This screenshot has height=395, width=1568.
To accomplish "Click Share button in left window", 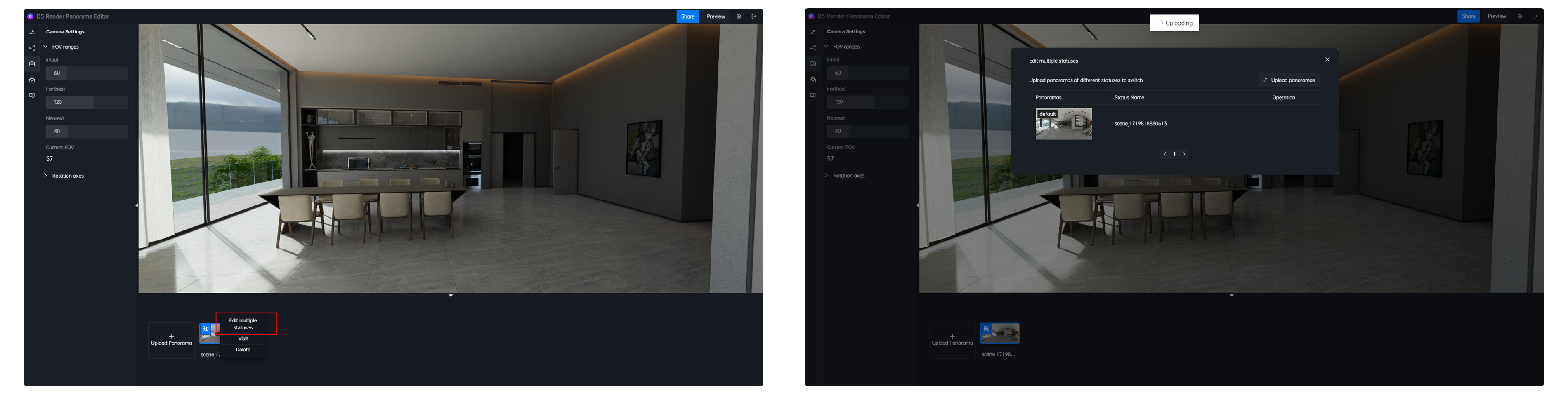I will coord(688,16).
